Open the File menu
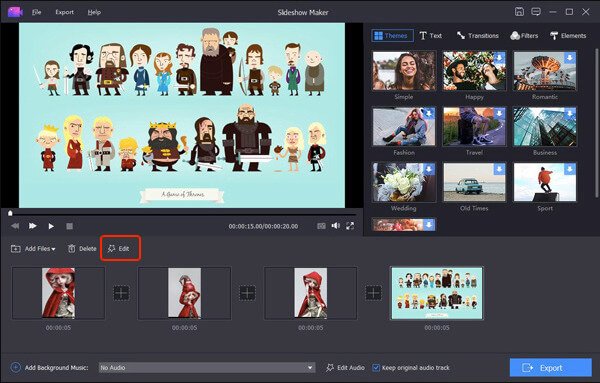 (36, 12)
